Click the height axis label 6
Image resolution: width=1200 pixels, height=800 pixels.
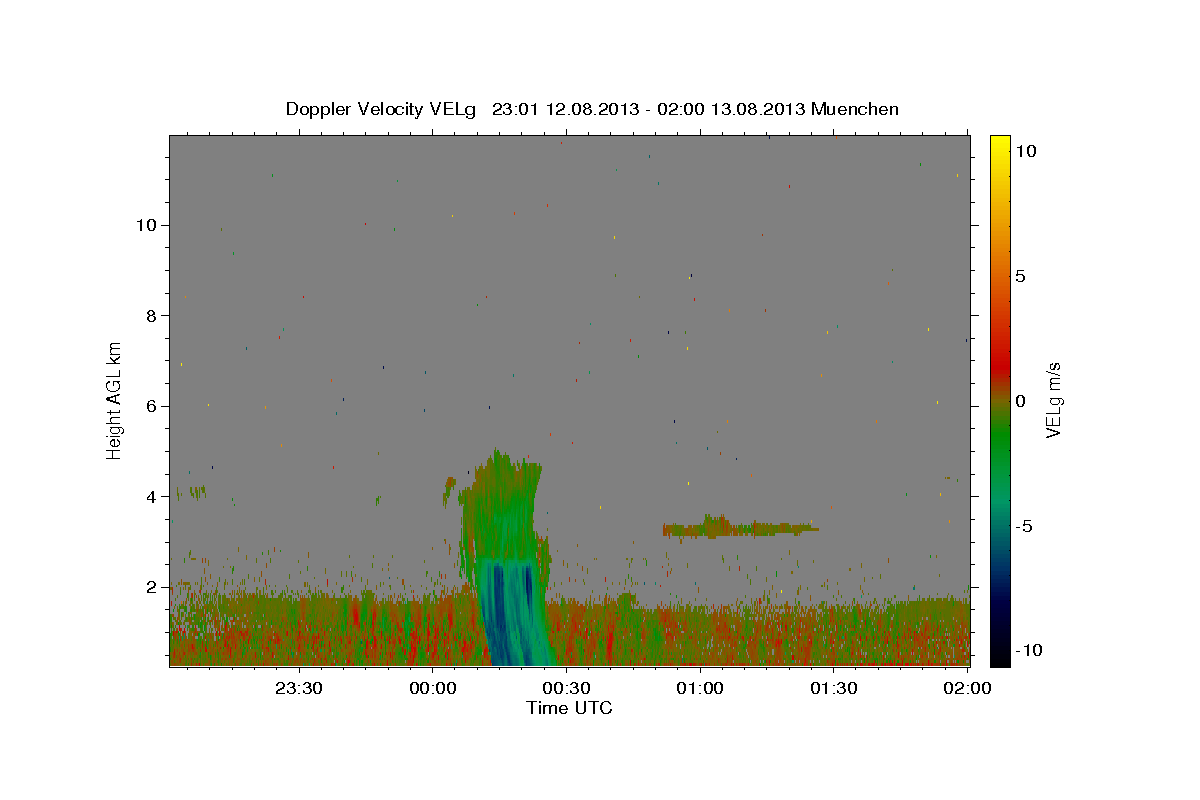(x=150, y=406)
